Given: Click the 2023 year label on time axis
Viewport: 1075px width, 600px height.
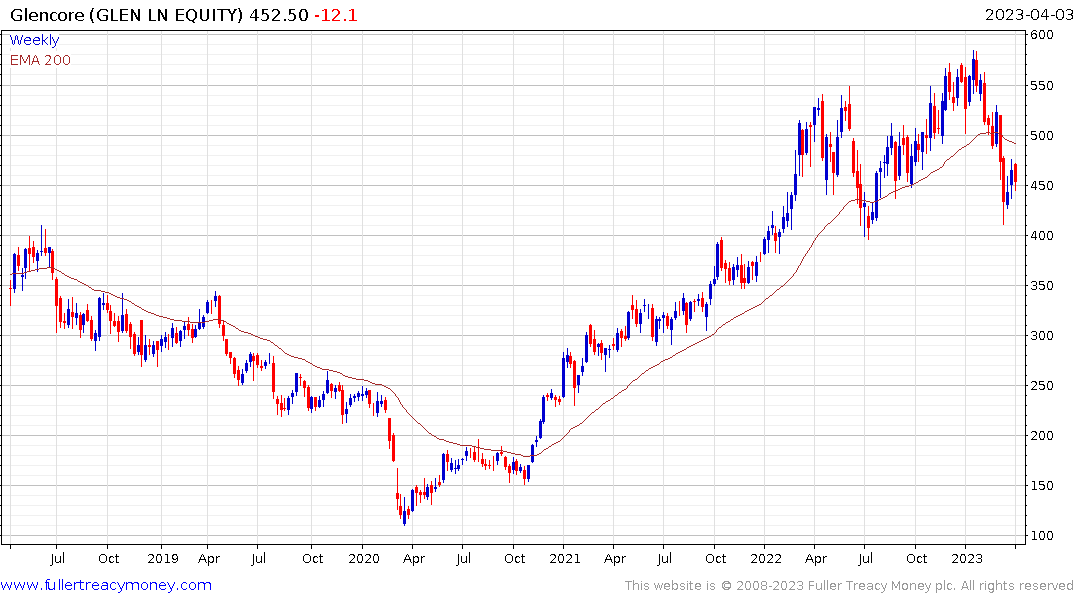Looking at the screenshot, I should coord(967,559).
